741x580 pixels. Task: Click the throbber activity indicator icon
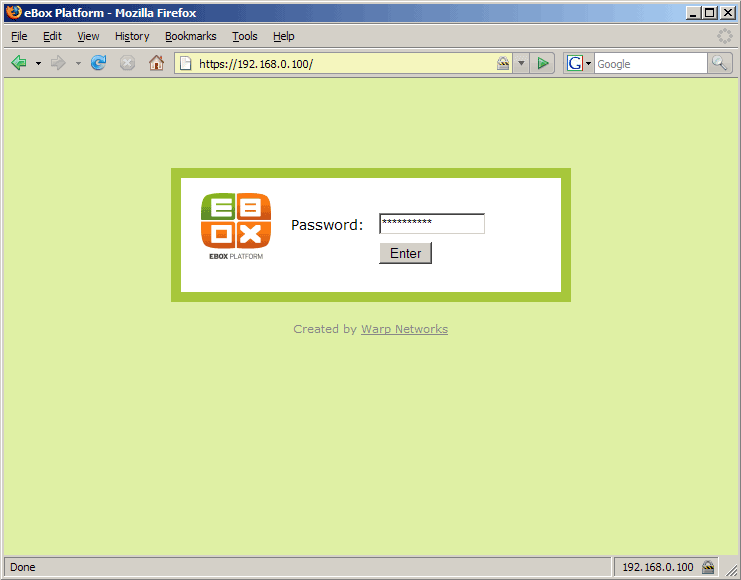724,36
